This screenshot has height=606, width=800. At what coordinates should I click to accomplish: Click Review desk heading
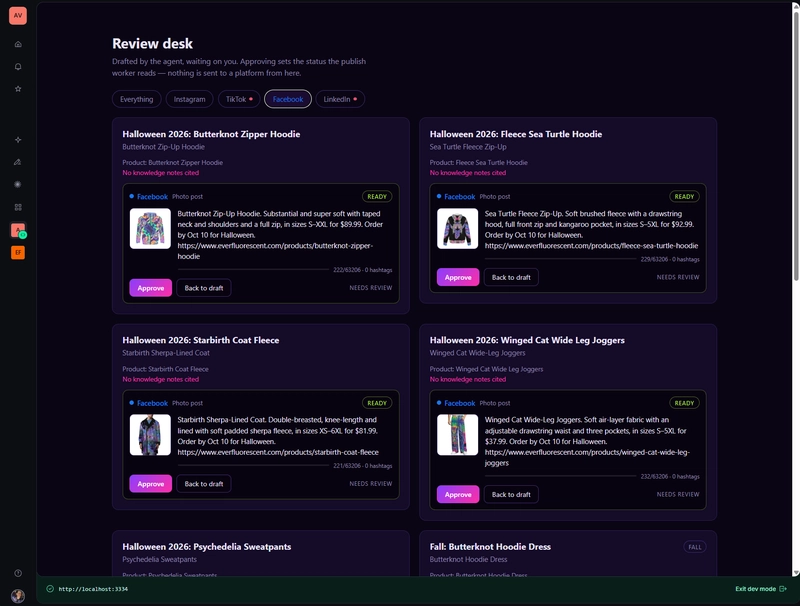click(x=153, y=44)
